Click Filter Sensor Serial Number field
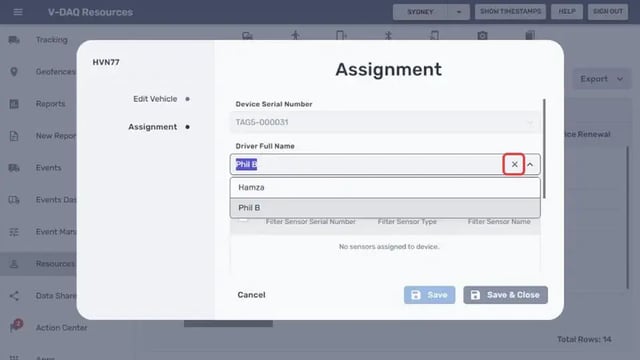The height and width of the screenshot is (360, 640). (x=311, y=222)
